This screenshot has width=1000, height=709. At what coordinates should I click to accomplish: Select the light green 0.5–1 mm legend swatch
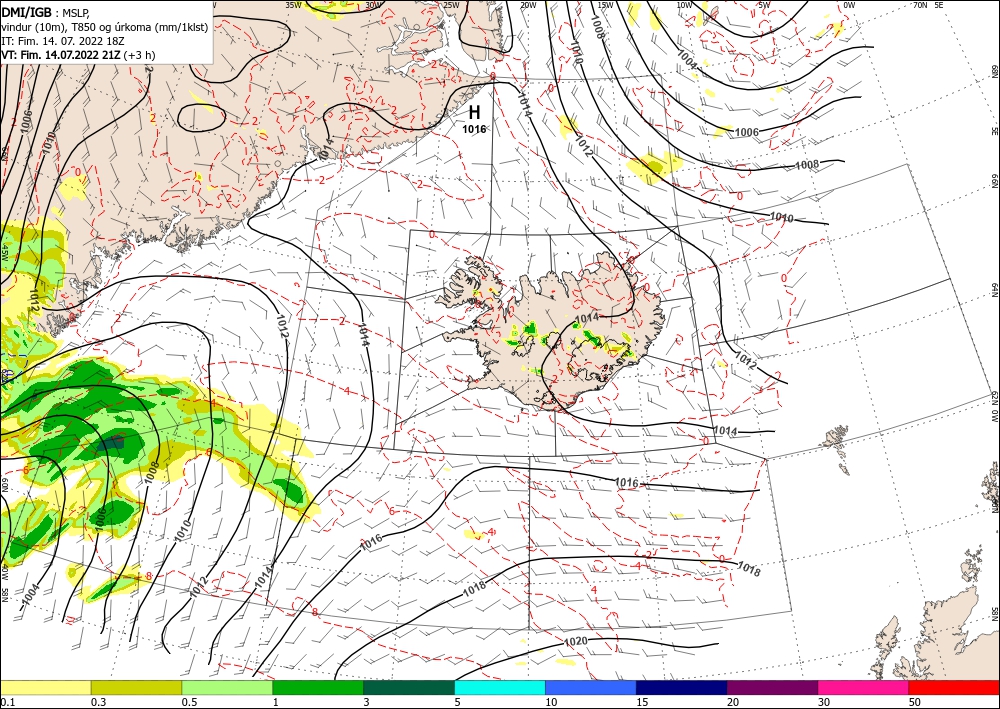click(x=227, y=687)
